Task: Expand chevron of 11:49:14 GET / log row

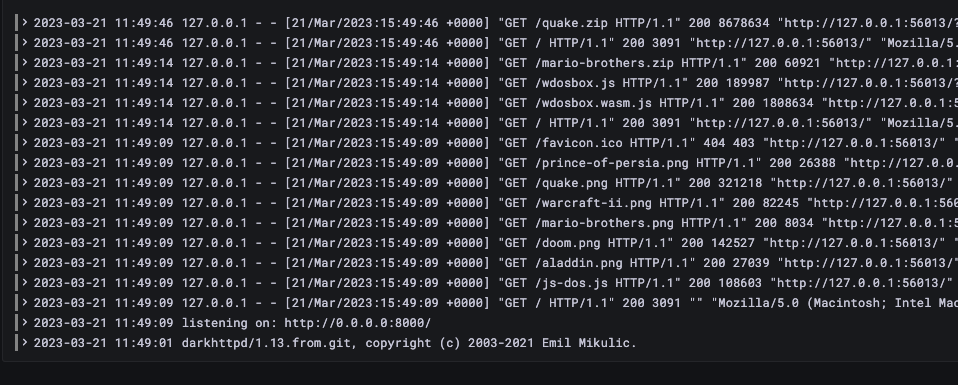Action: (x=25, y=122)
